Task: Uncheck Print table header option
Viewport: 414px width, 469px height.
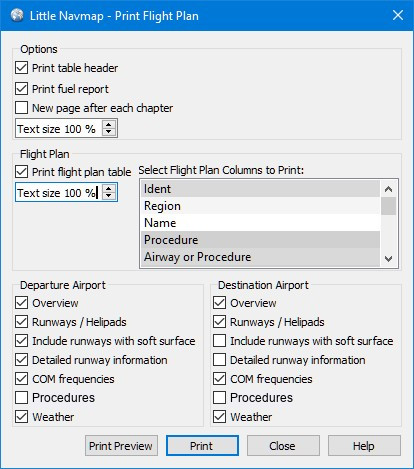Action: tap(21, 68)
